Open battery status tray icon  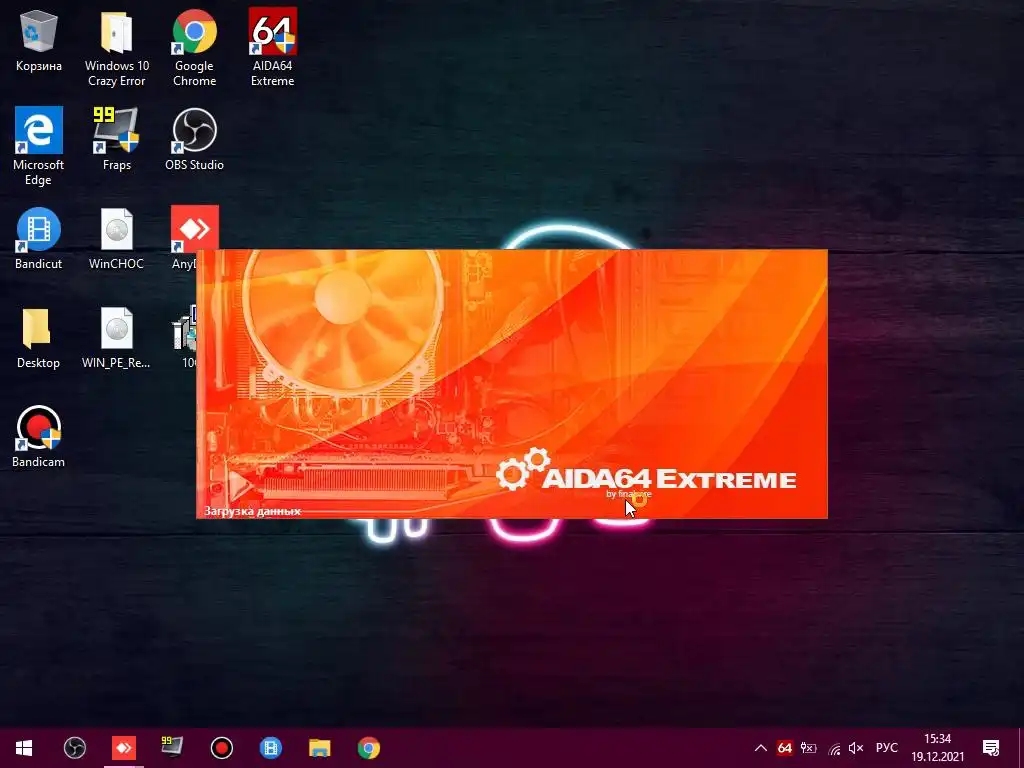coord(808,748)
